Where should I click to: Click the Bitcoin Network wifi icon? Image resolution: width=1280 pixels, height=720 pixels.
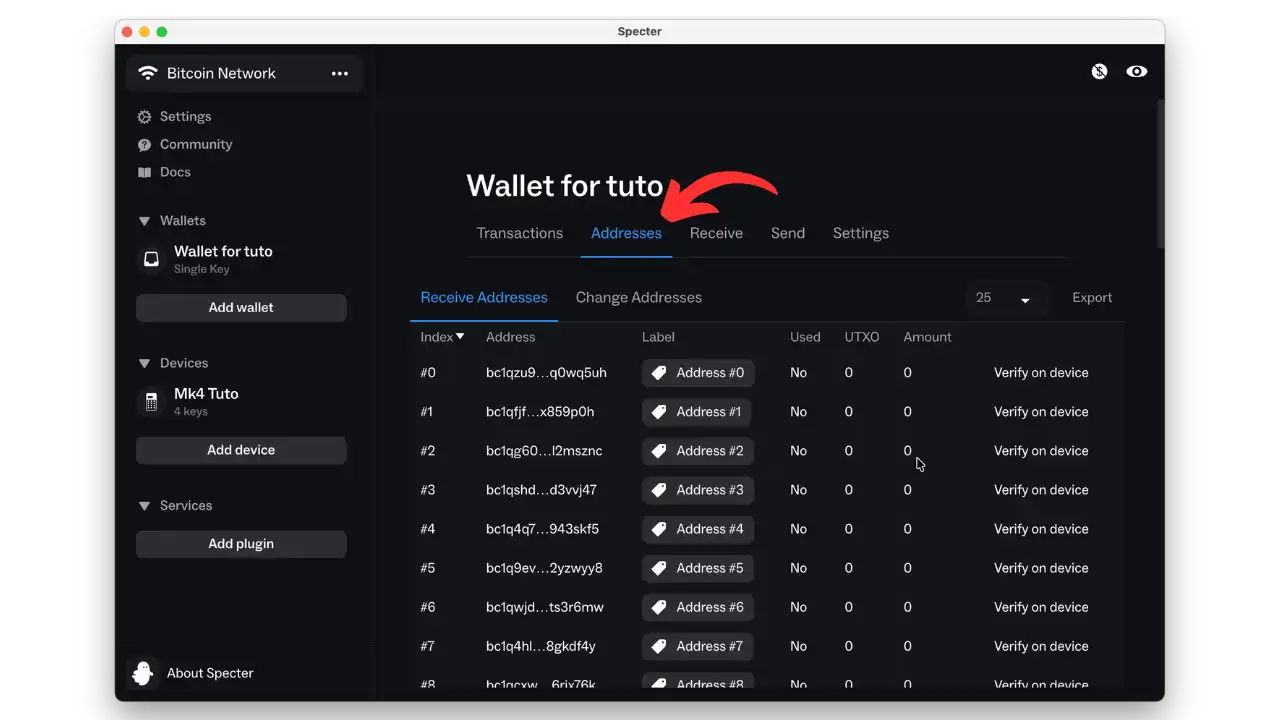click(148, 73)
